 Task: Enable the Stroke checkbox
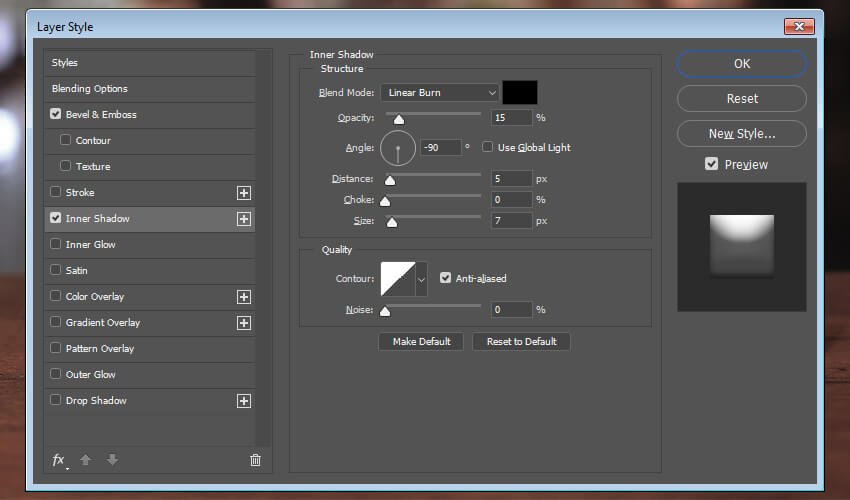click(x=55, y=192)
